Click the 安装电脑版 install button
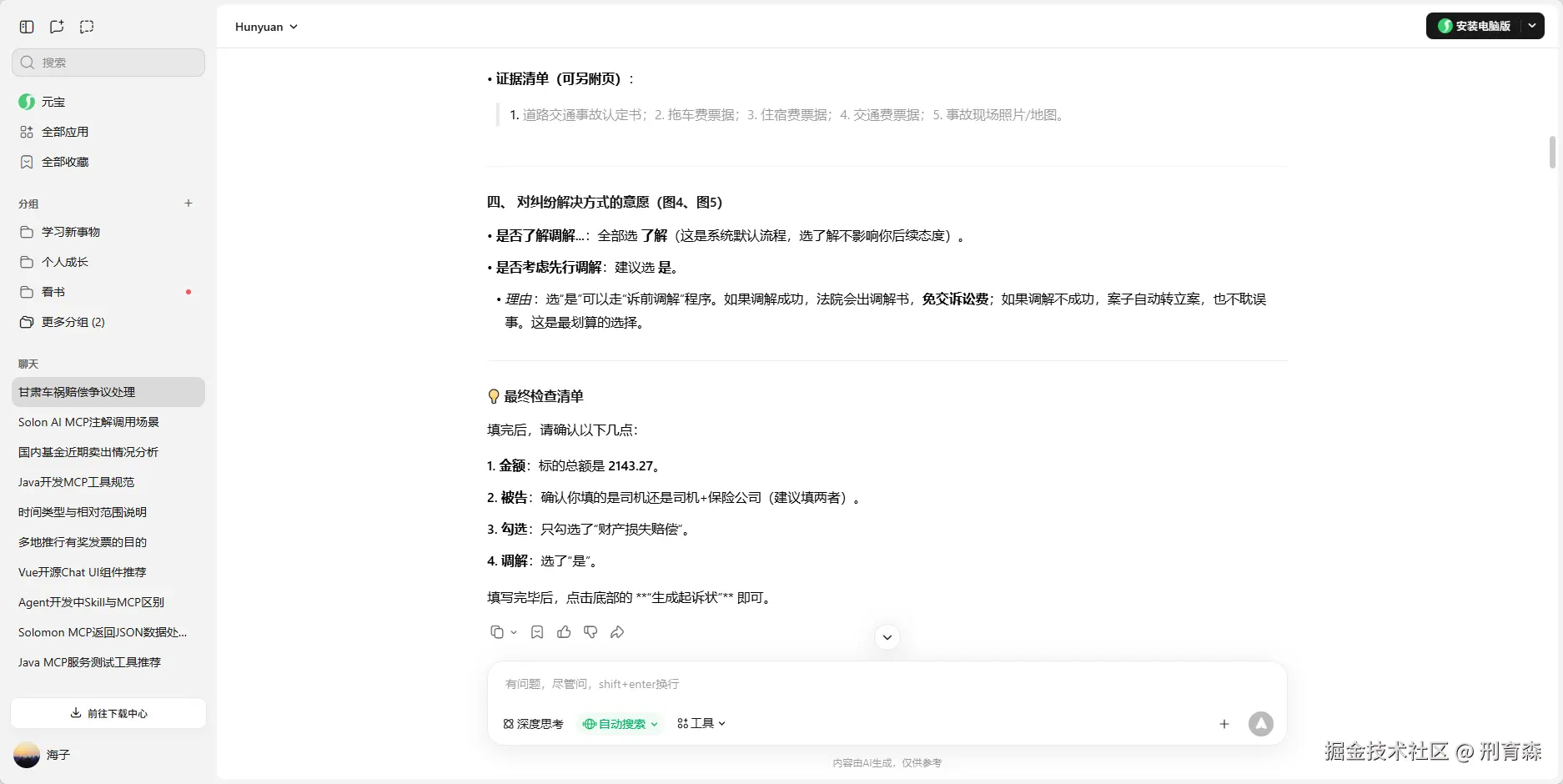Image resolution: width=1563 pixels, height=784 pixels. [1483, 26]
